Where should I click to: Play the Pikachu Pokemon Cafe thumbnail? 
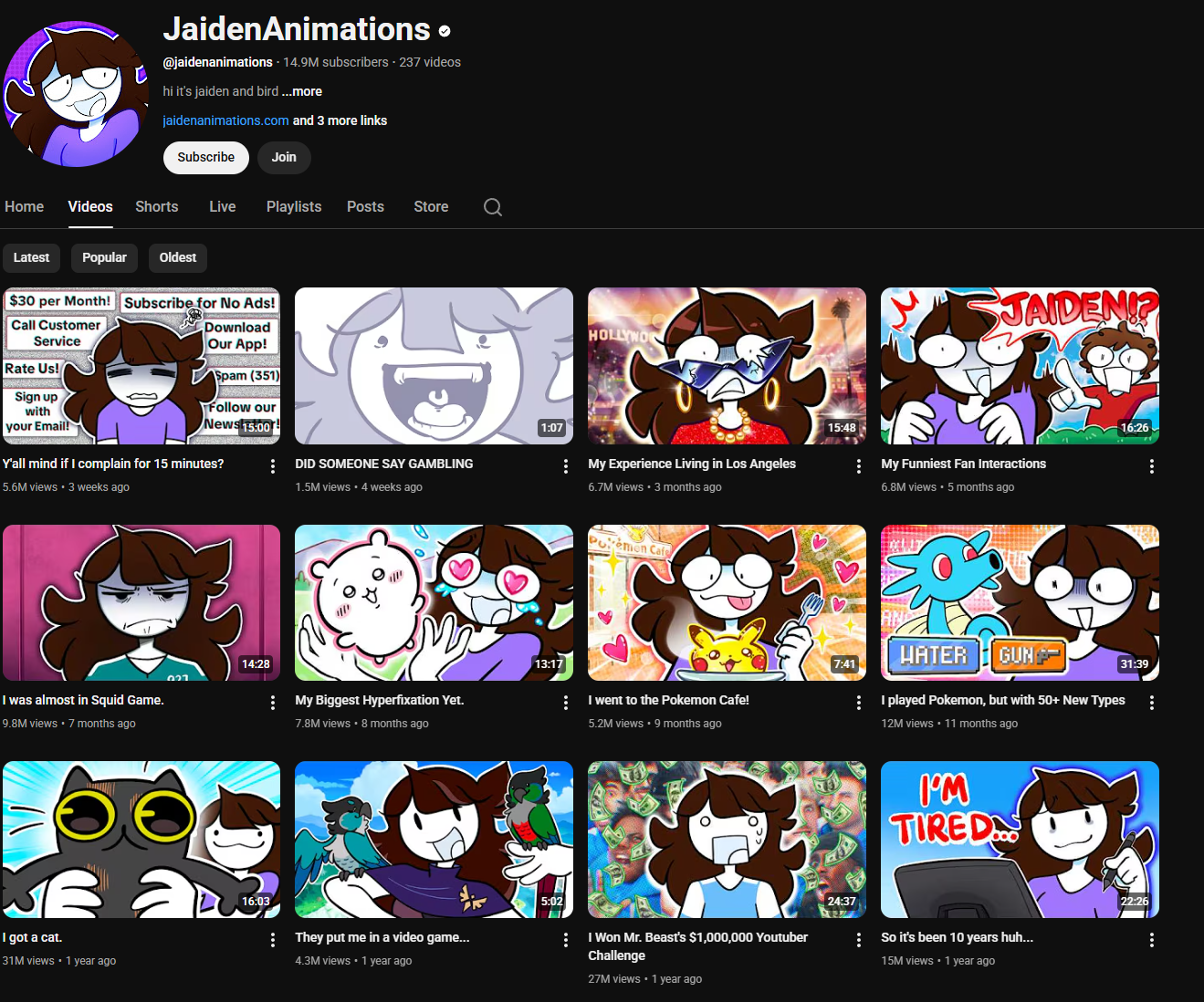(x=728, y=603)
